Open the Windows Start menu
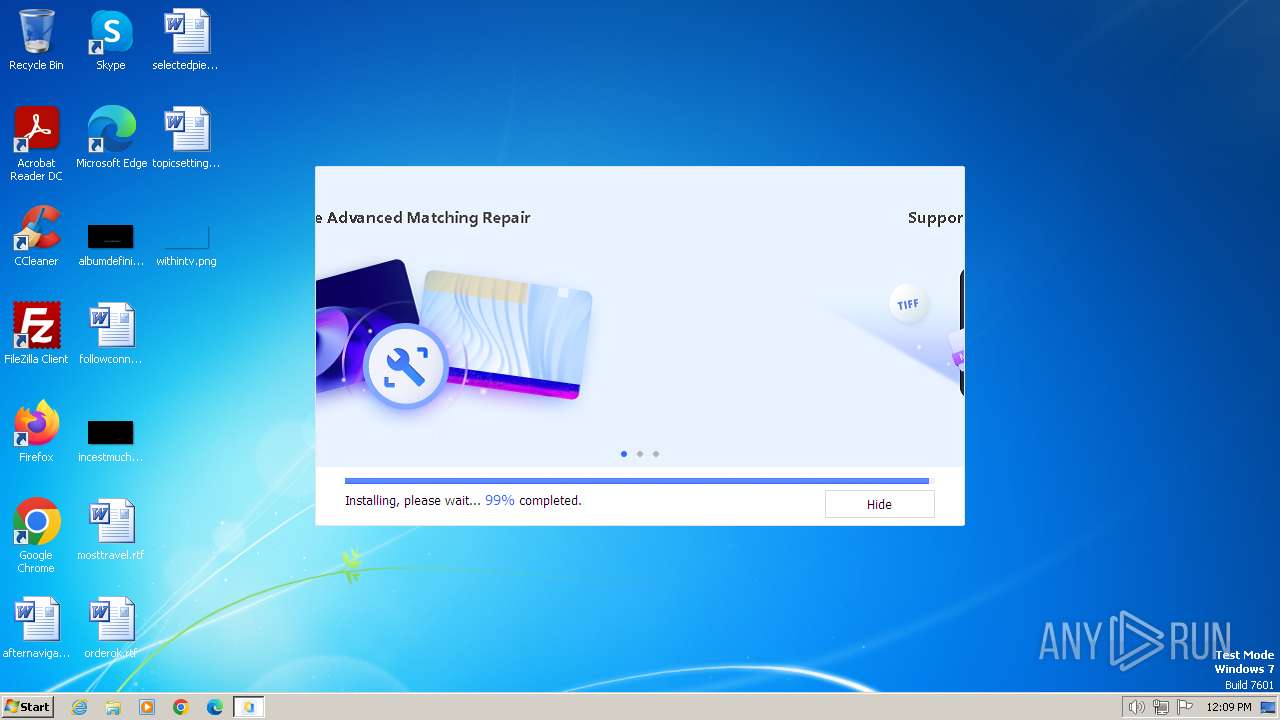Image resolution: width=1280 pixels, height=720 pixels. pyautogui.click(x=28, y=707)
